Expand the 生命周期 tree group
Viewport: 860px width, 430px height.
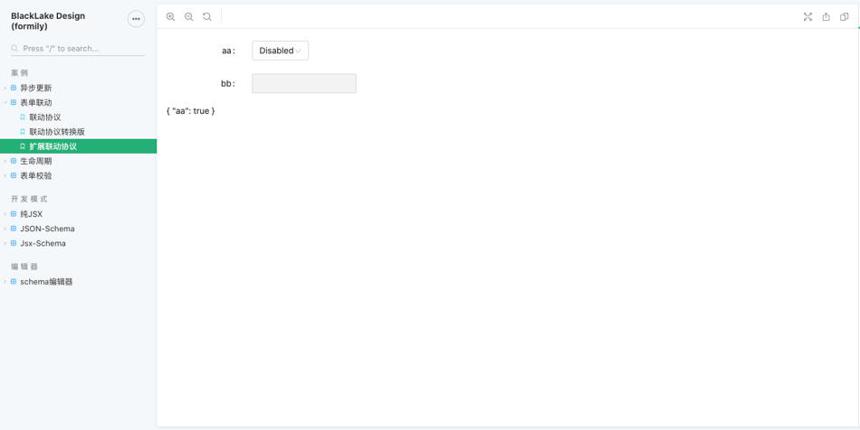pos(78,161)
